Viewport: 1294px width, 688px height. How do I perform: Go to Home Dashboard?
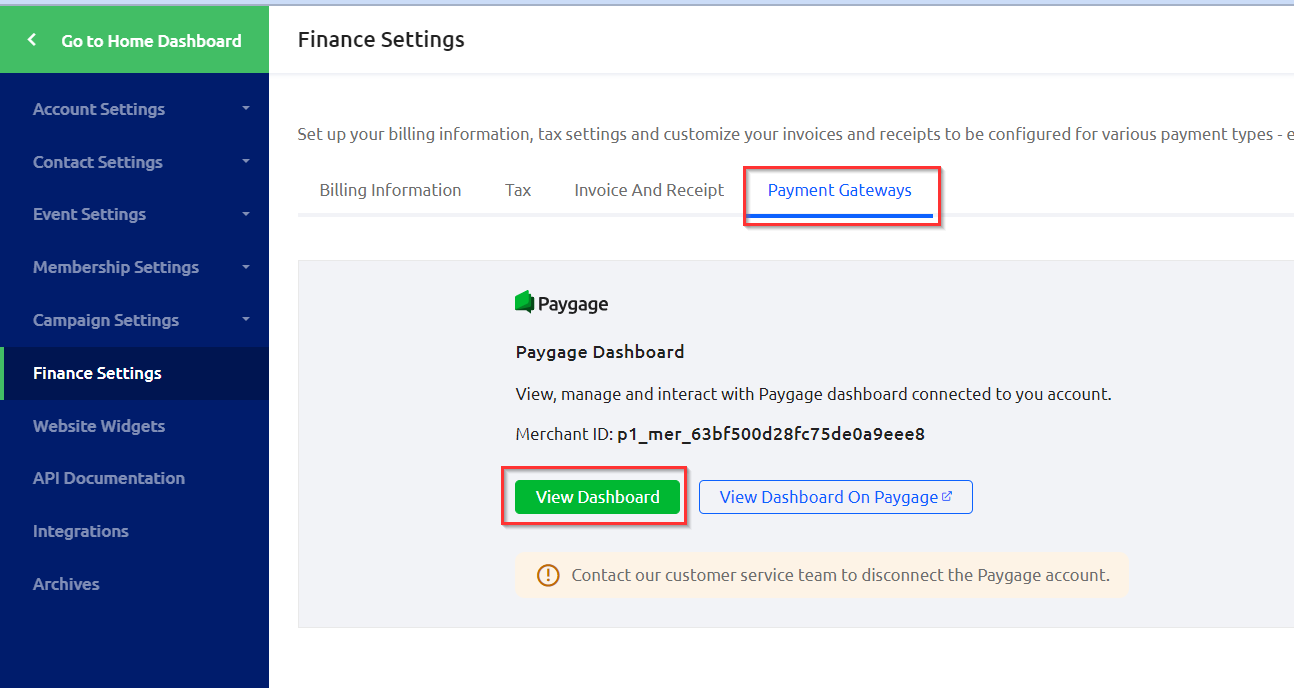[x=134, y=40]
